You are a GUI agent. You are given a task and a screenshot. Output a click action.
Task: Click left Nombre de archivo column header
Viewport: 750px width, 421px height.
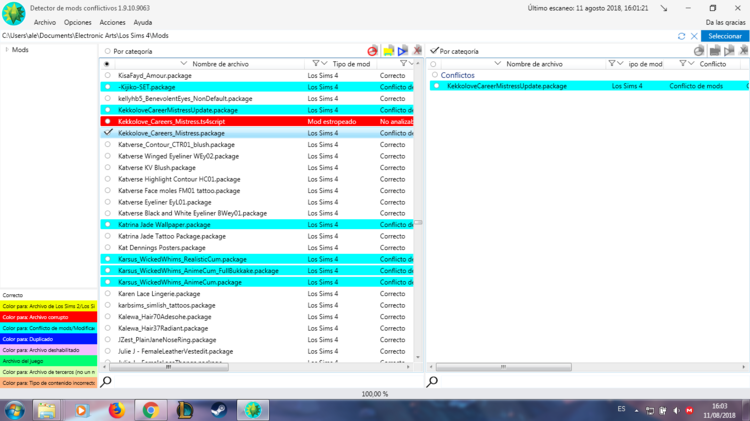221,64
